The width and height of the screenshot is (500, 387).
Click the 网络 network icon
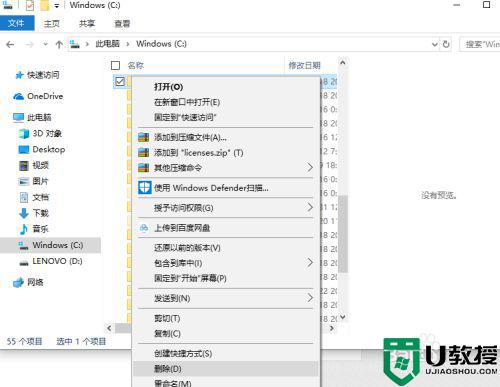(19, 283)
